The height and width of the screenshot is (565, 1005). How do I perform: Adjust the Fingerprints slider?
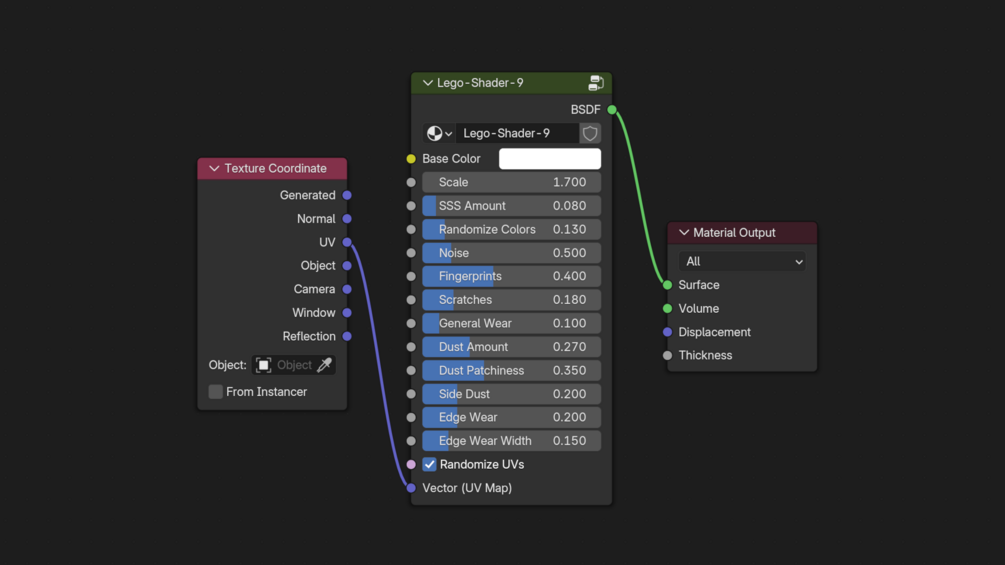511,276
